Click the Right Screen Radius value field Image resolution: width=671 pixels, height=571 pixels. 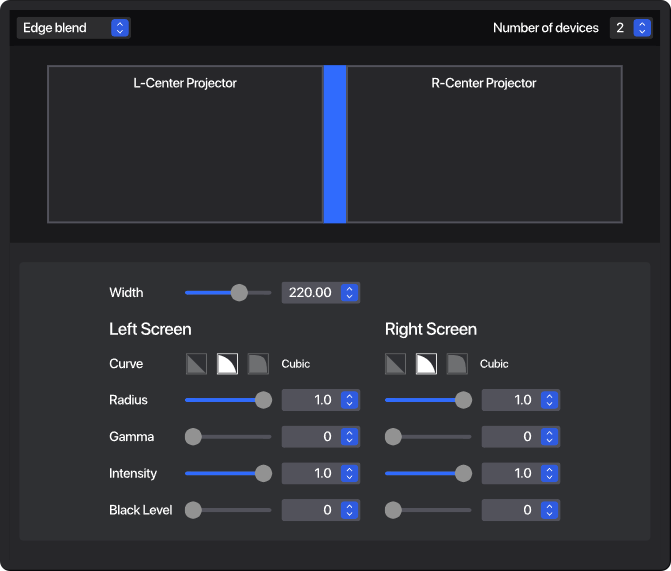click(511, 400)
